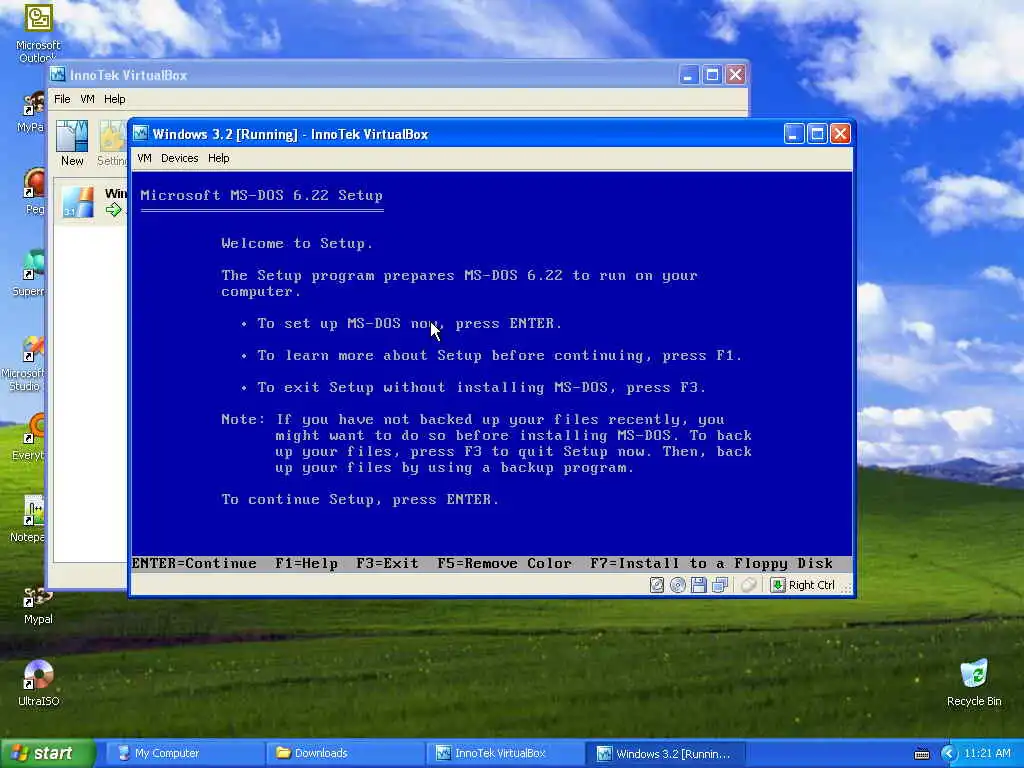
Task: Maximize the InnoTek VirtualBox manager window
Action: (712, 75)
